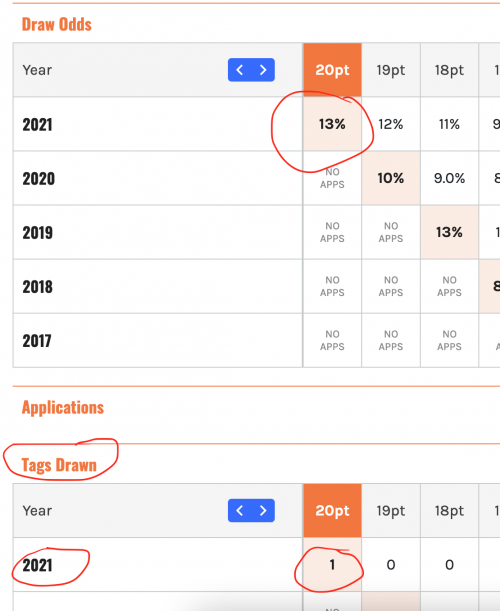Select 18pt column header in Draw Odds
Viewport: 500px width, 611px height.
click(x=449, y=70)
